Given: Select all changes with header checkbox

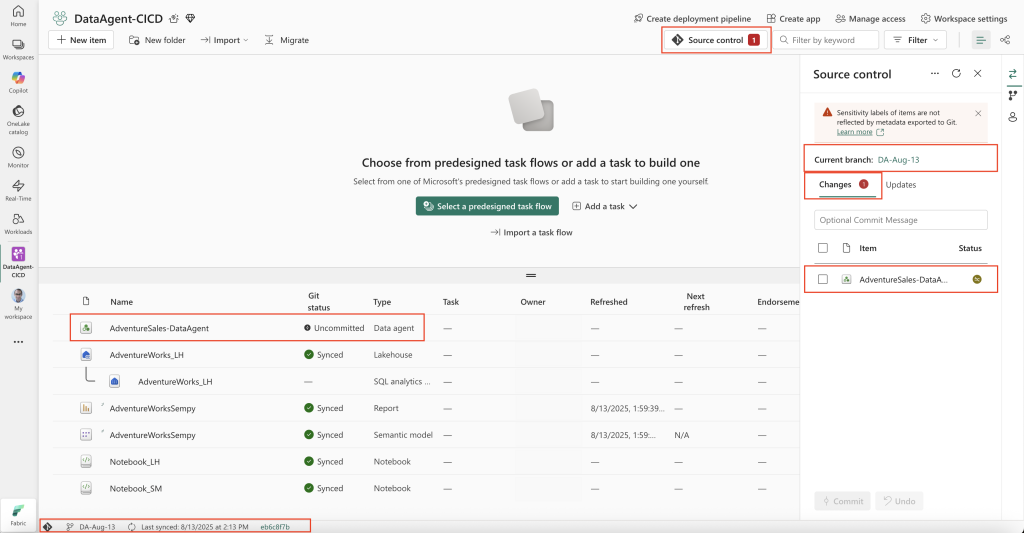Looking at the screenshot, I should click(x=823, y=248).
